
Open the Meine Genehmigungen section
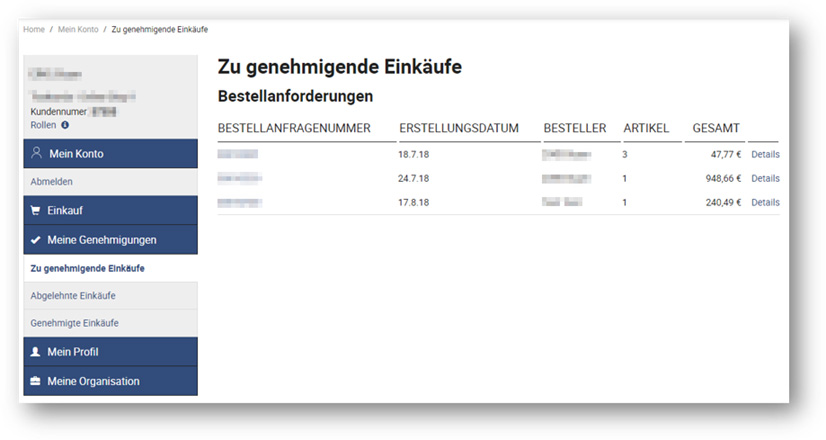111,240
